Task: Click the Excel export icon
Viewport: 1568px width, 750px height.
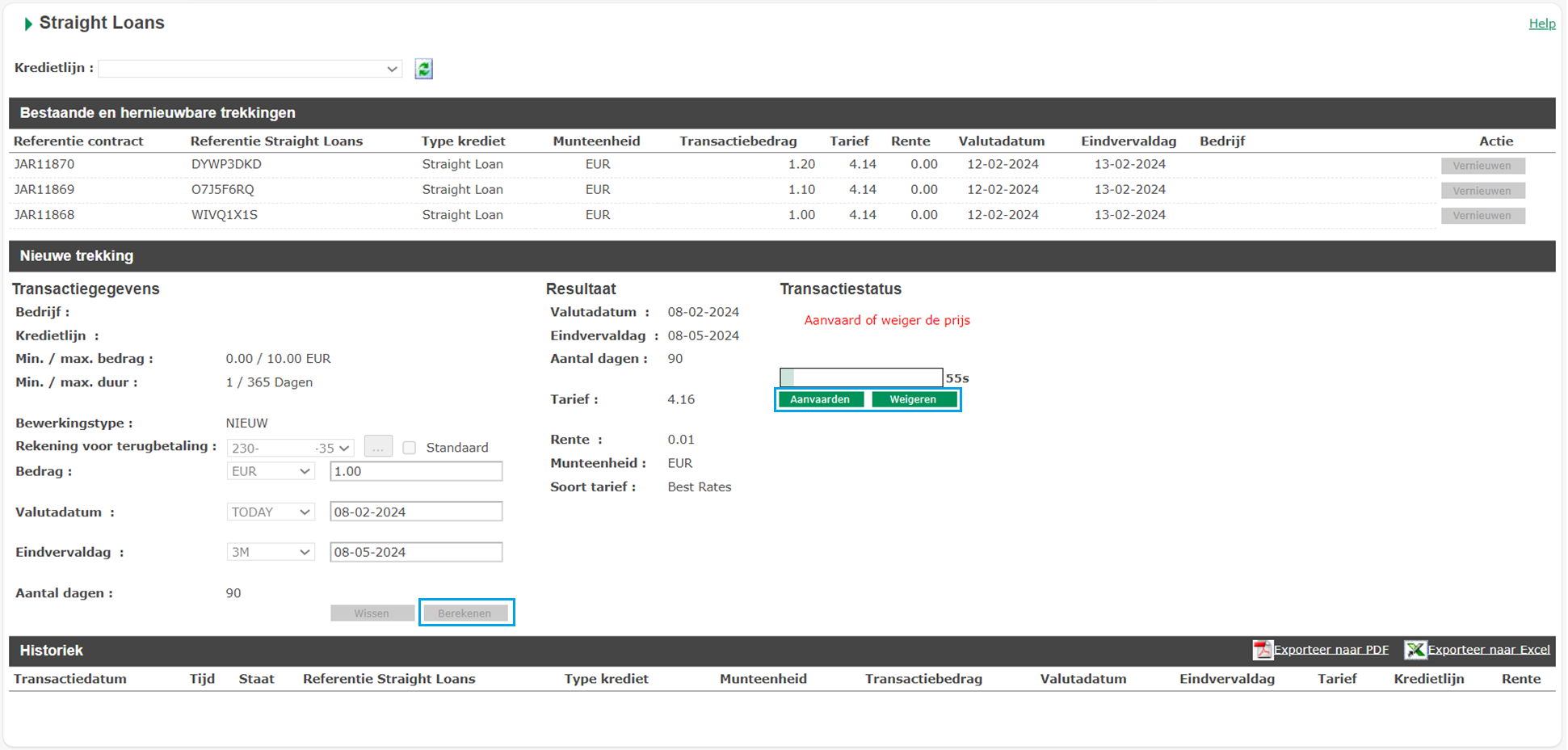Action: point(1415,650)
